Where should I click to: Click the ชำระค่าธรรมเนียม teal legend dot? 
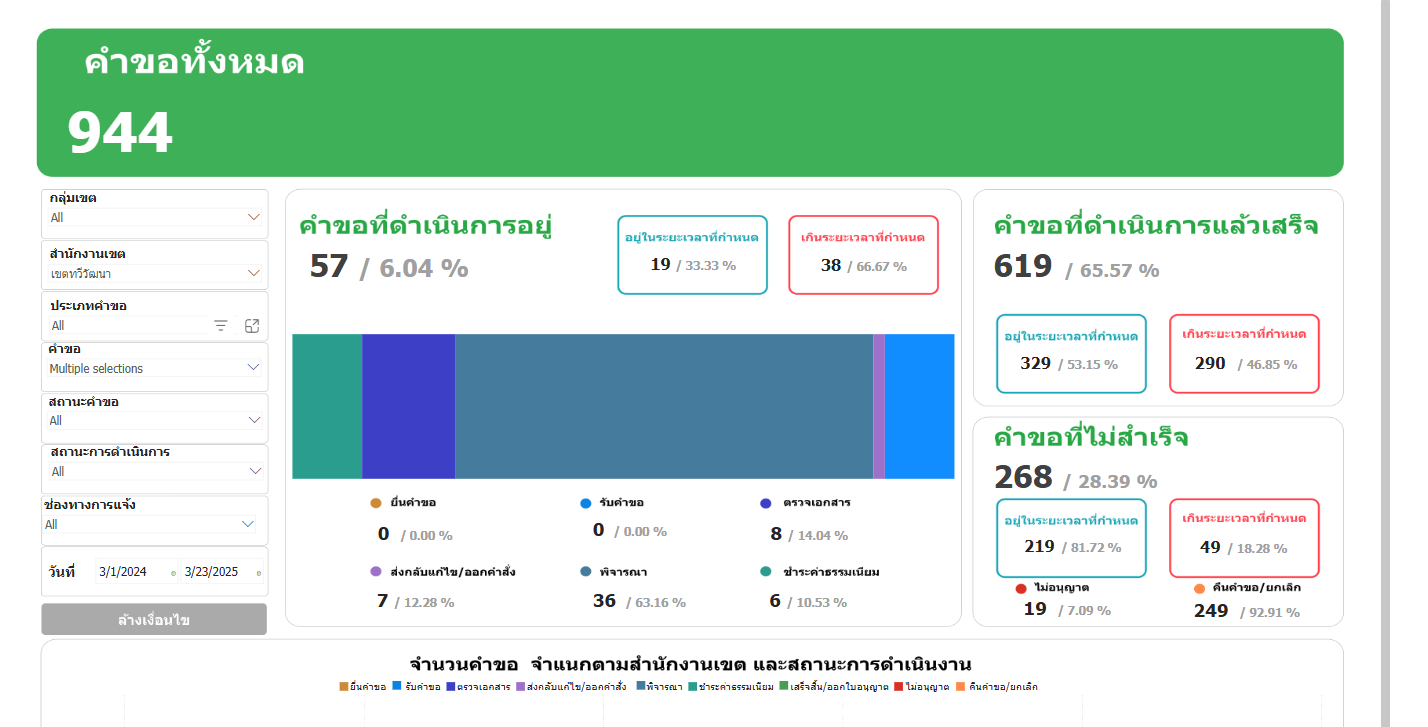[x=766, y=572]
